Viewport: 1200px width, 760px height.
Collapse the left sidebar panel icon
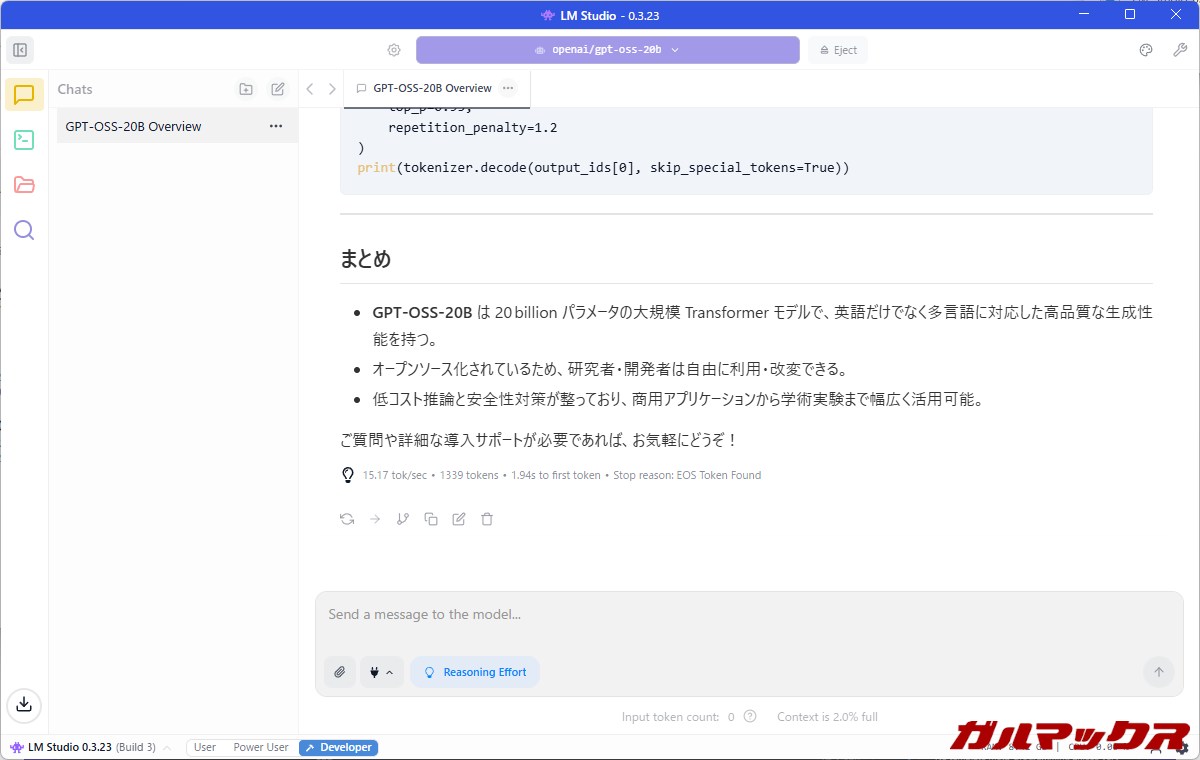[x=20, y=50]
